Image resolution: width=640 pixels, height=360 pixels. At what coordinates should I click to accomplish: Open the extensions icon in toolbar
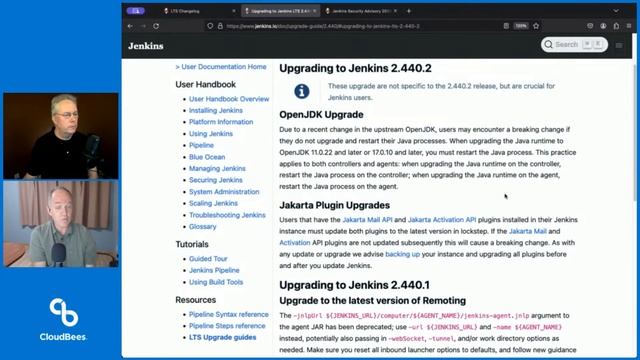click(x=616, y=26)
